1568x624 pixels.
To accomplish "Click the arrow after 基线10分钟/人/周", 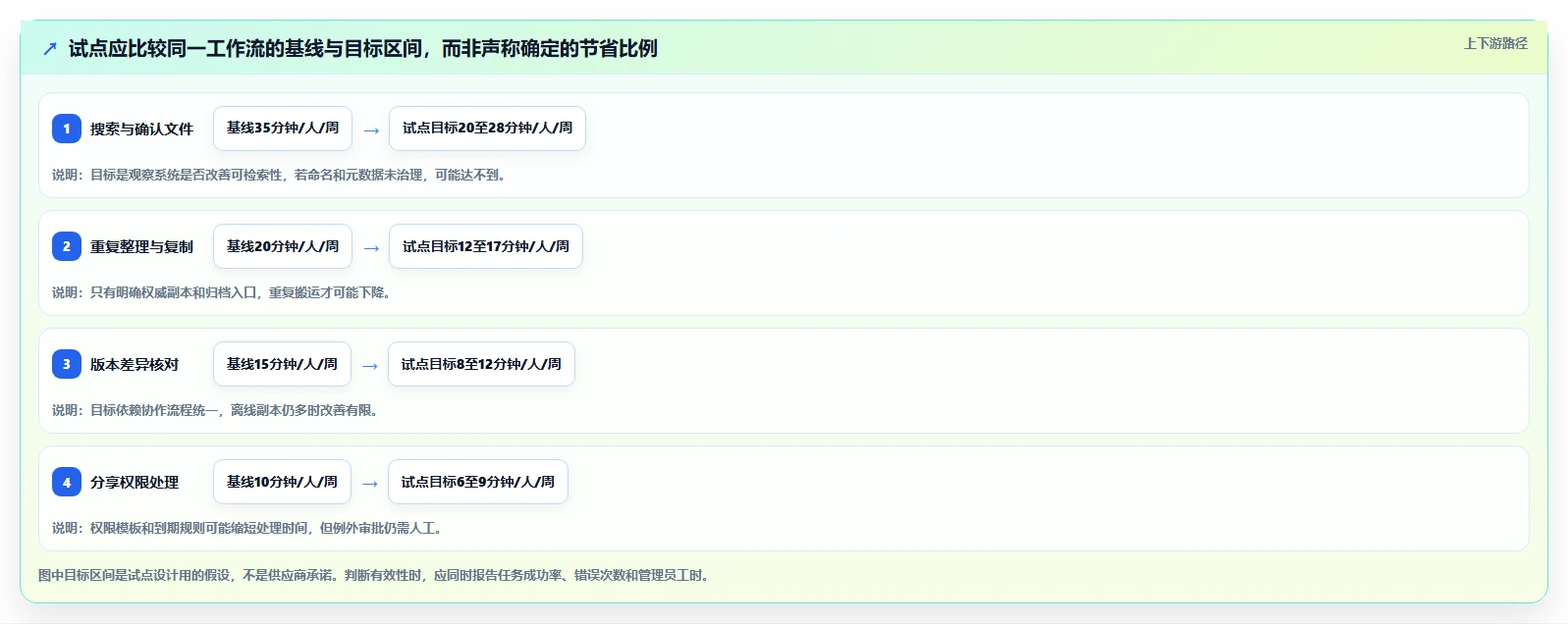I will pyautogui.click(x=370, y=483).
